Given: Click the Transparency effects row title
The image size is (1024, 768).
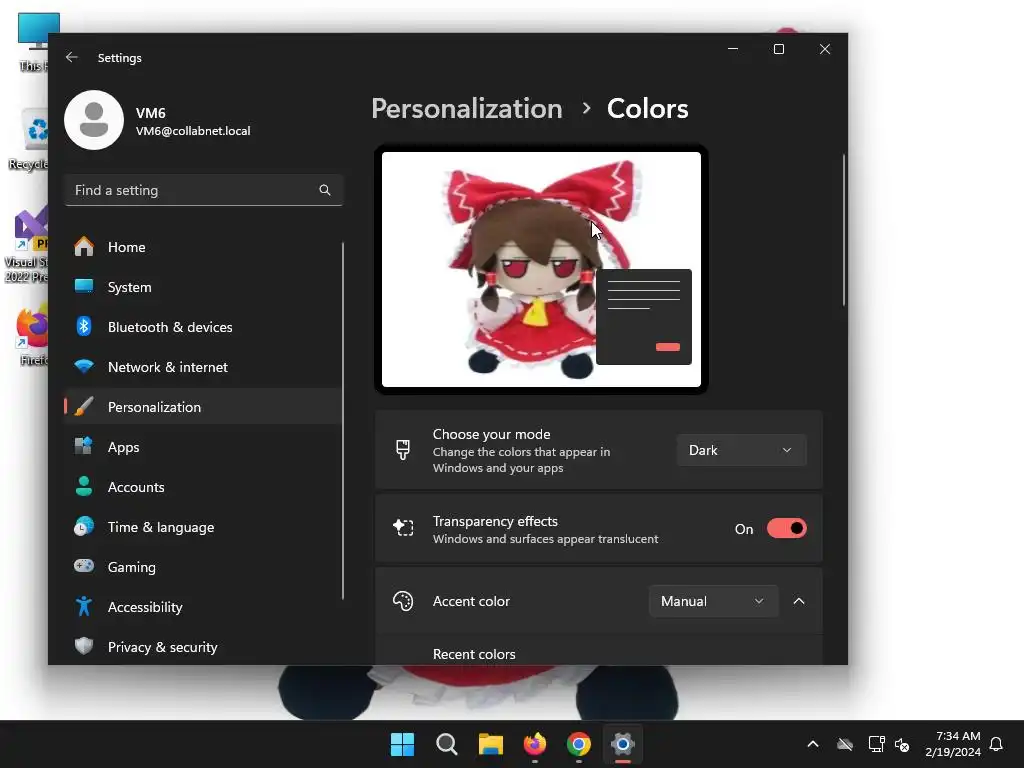Looking at the screenshot, I should tap(495, 521).
